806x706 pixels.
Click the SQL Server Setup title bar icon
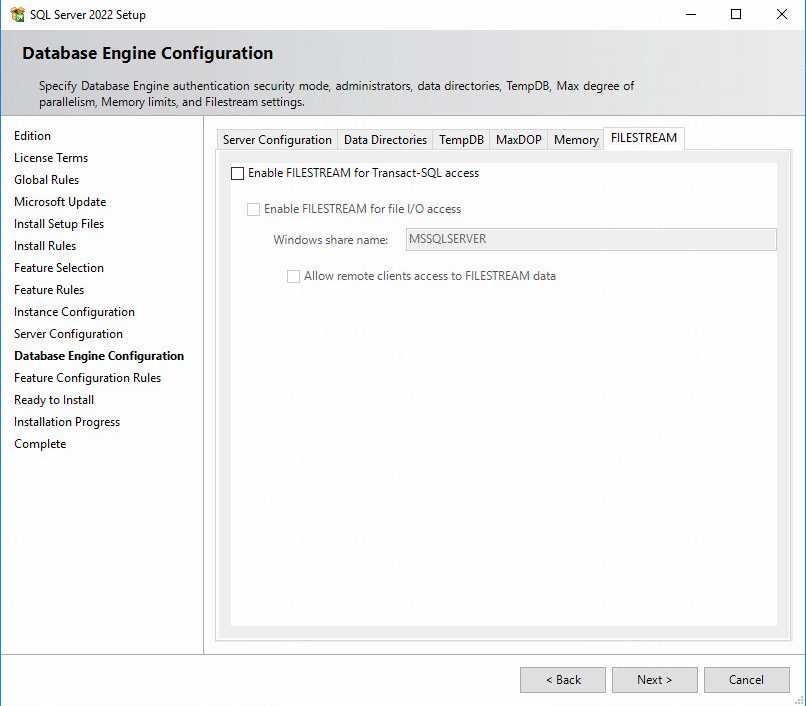pyautogui.click(x=17, y=14)
